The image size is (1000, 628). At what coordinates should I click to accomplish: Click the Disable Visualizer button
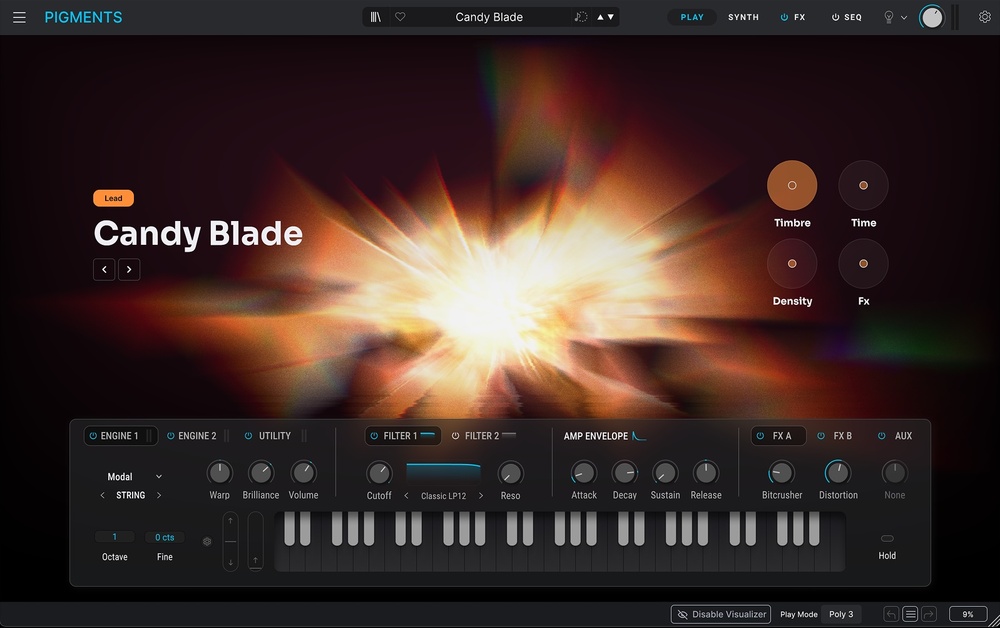click(x=721, y=614)
